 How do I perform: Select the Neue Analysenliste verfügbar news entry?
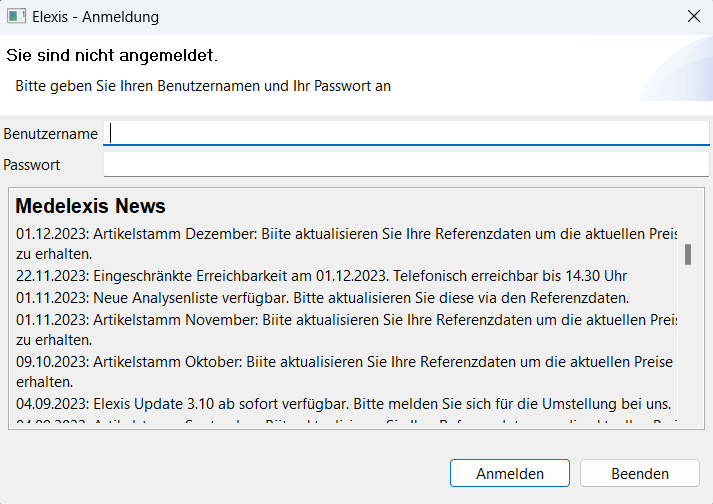click(x=322, y=297)
